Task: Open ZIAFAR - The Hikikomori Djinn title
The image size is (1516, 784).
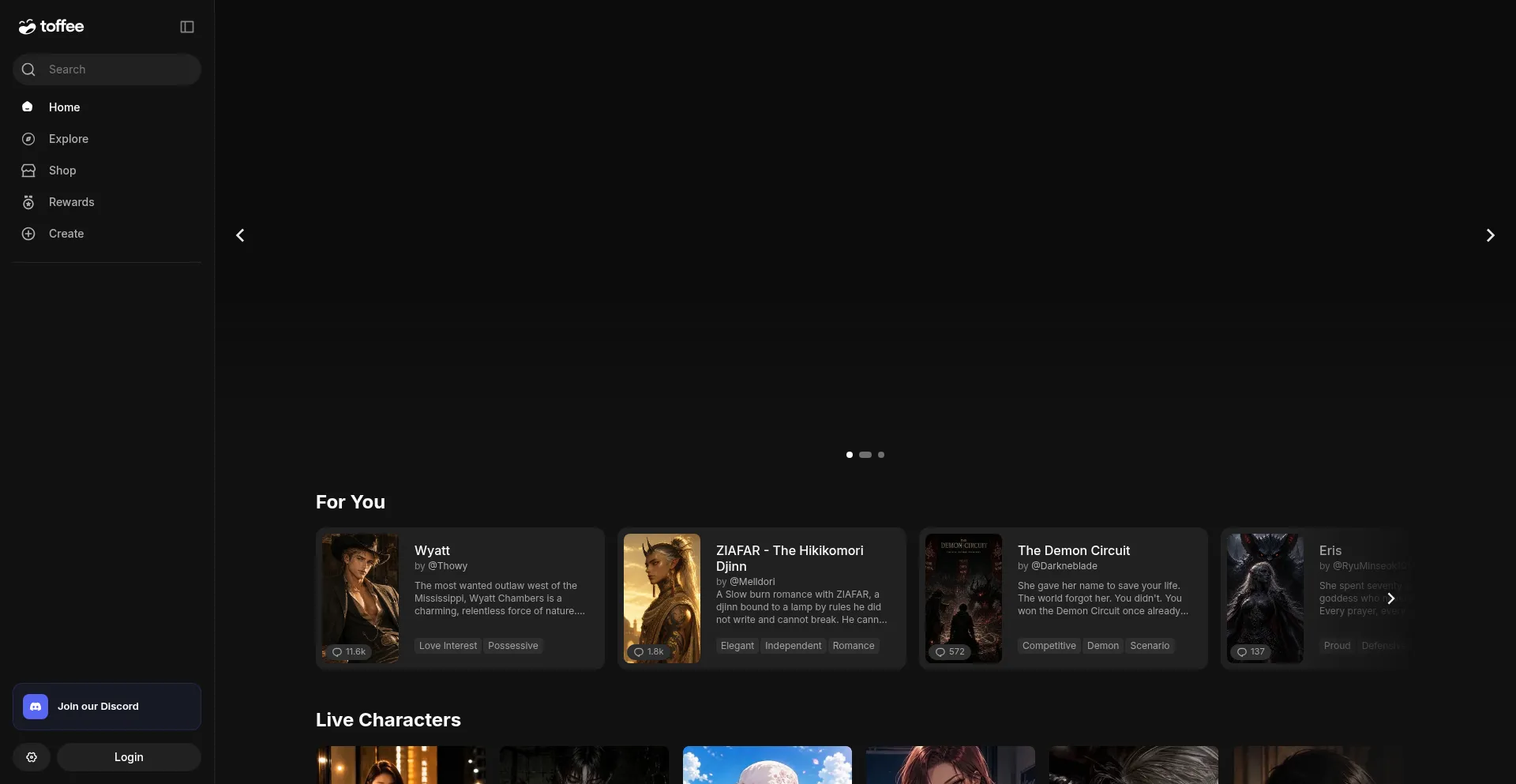Action: coord(790,558)
